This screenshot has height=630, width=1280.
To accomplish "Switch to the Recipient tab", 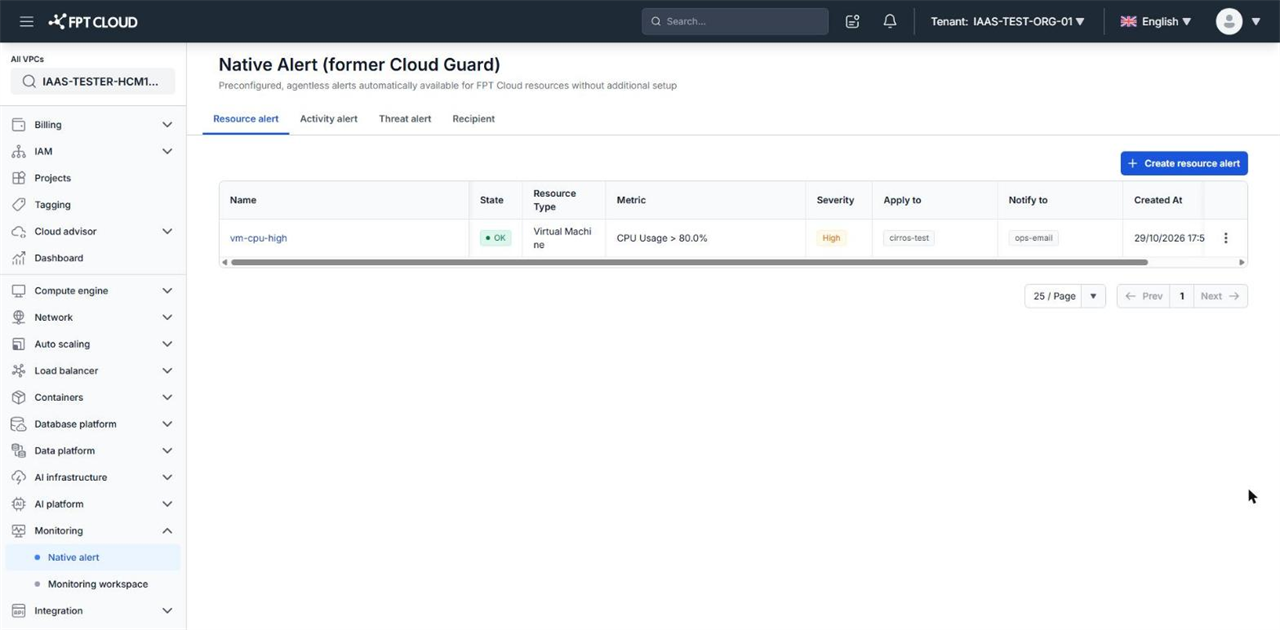I will point(474,119).
